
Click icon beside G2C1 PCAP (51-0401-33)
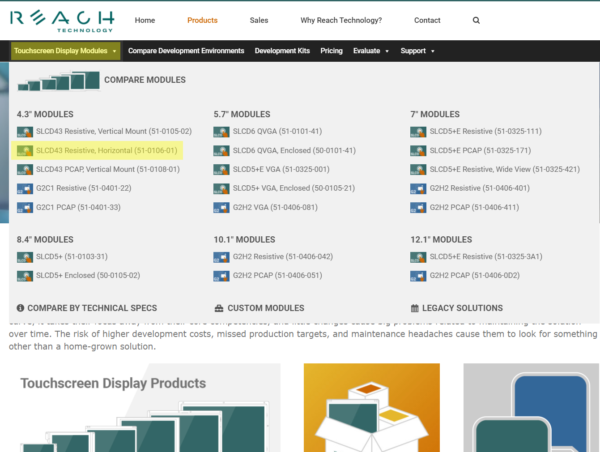[25, 207]
